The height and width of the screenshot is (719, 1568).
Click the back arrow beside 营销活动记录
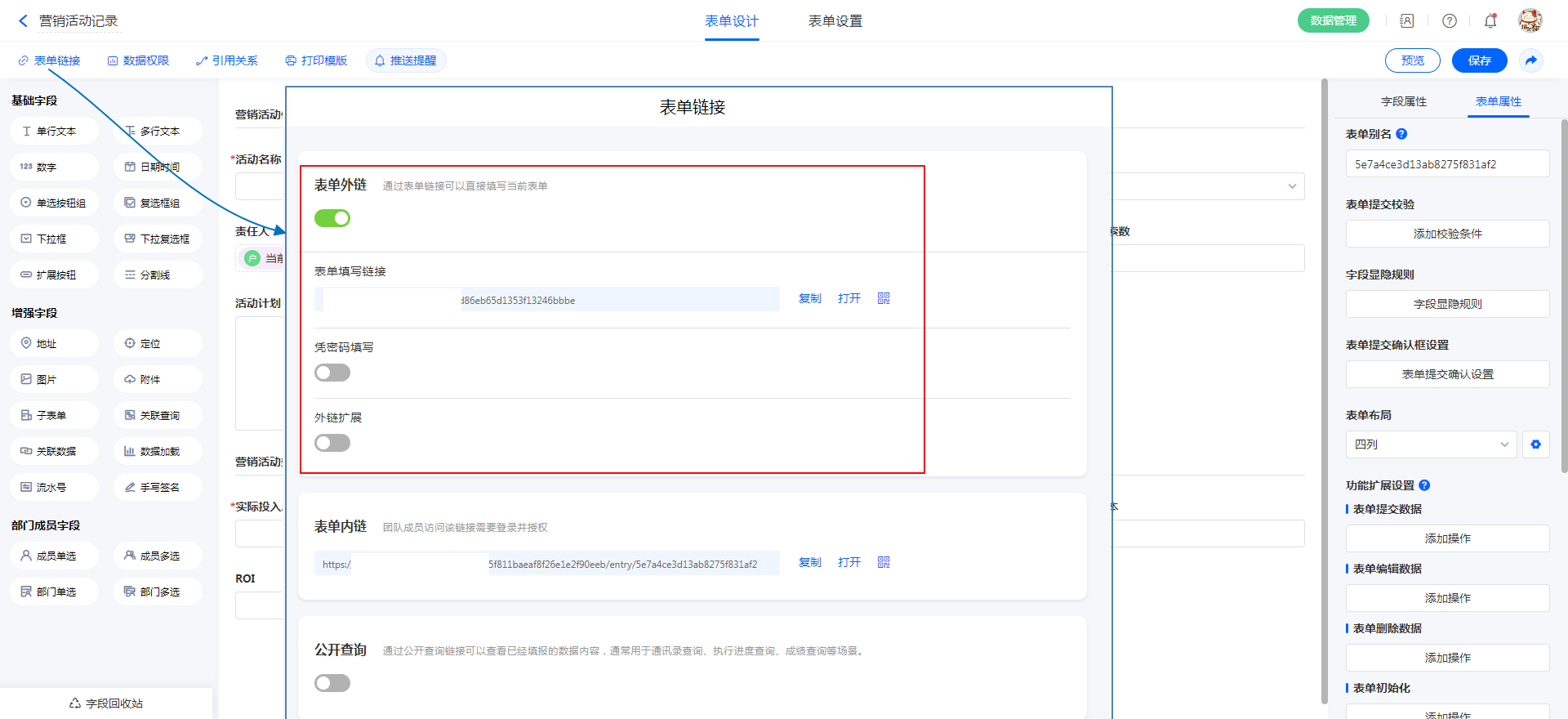(23, 21)
